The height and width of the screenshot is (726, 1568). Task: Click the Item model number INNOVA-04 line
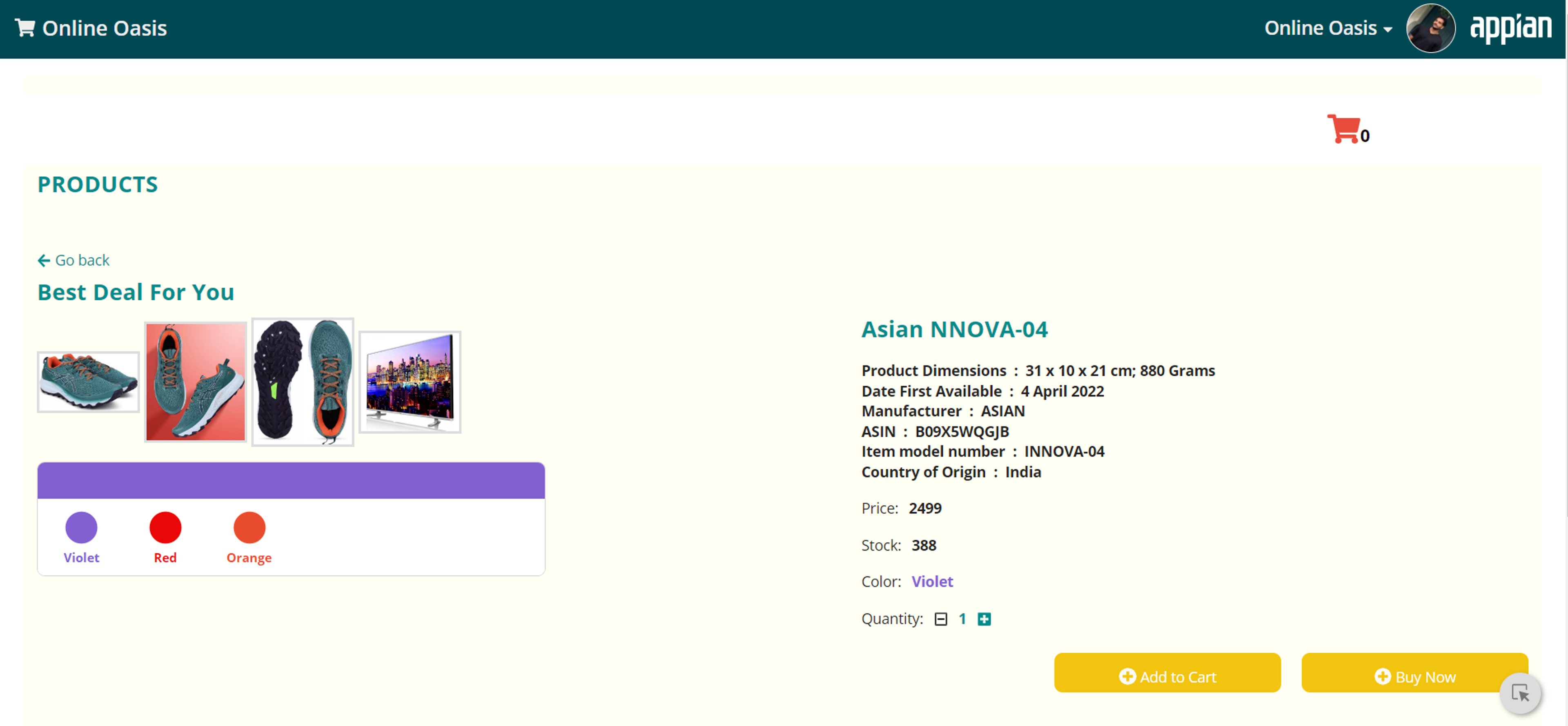[982, 451]
